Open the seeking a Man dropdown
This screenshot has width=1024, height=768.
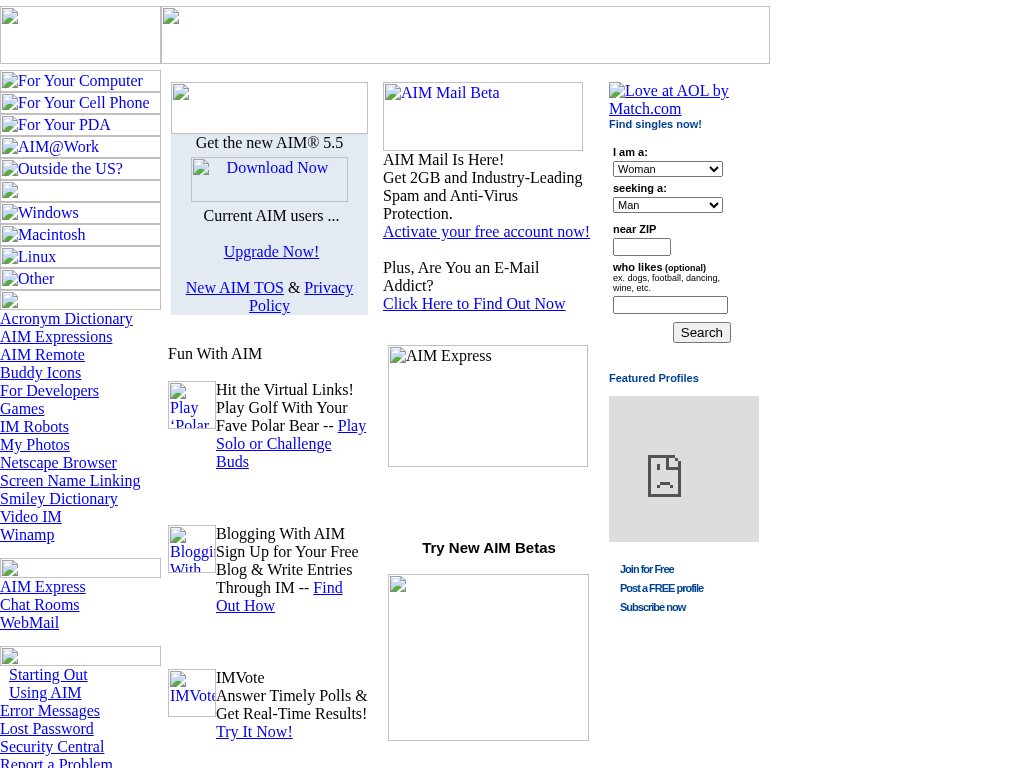coord(667,205)
